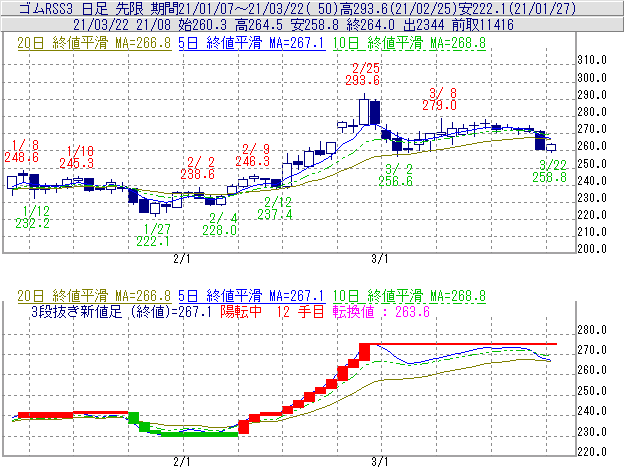Click the long green horizontal bar in 新値足 chart
Viewport: 624px width, 473px height.
[200, 434]
